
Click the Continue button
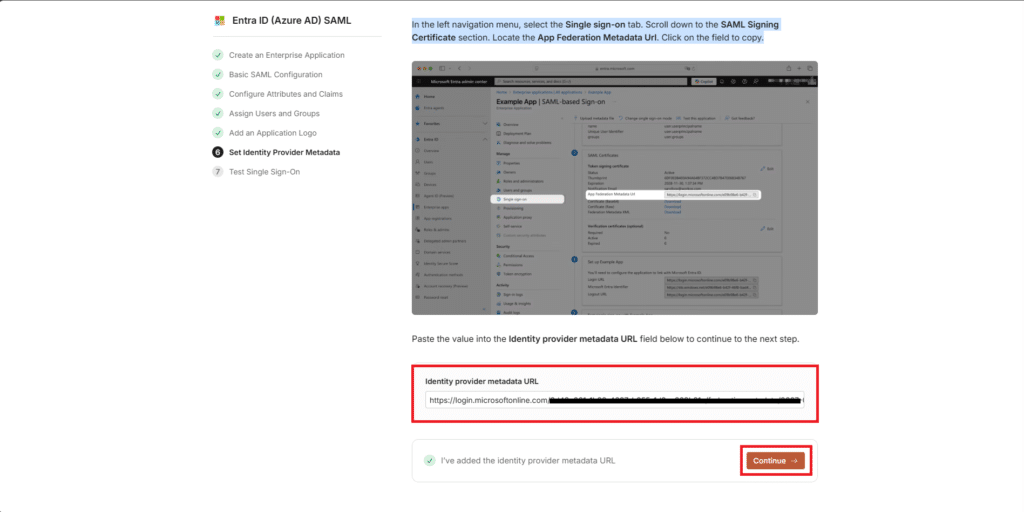[x=776, y=461]
